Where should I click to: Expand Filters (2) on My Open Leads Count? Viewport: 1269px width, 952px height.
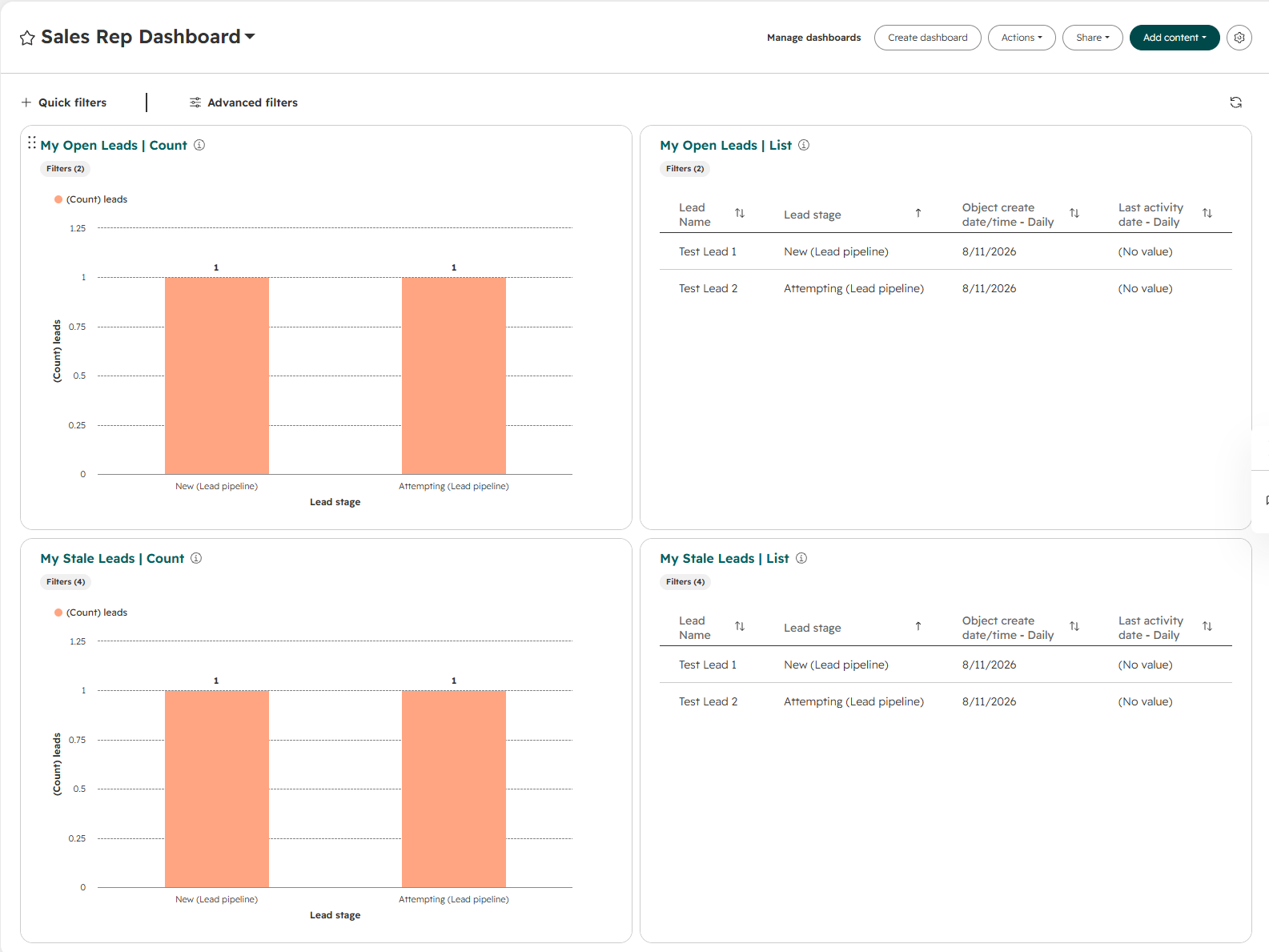pyautogui.click(x=65, y=169)
